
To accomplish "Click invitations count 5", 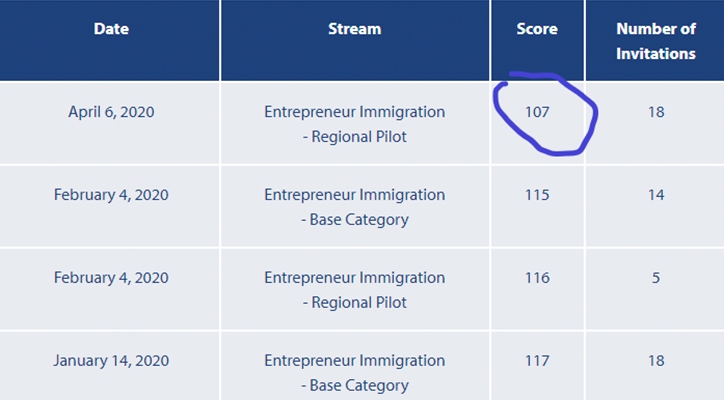I will tap(656, 278).
